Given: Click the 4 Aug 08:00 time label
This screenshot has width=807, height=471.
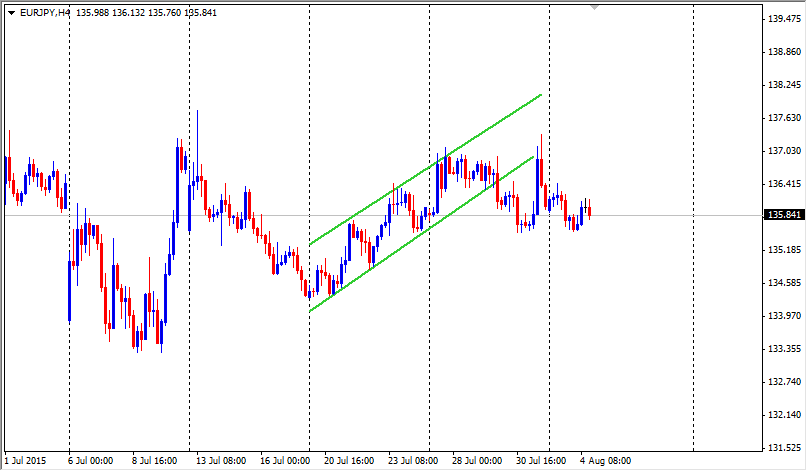Looking at the screenshot, I should 605,461.
